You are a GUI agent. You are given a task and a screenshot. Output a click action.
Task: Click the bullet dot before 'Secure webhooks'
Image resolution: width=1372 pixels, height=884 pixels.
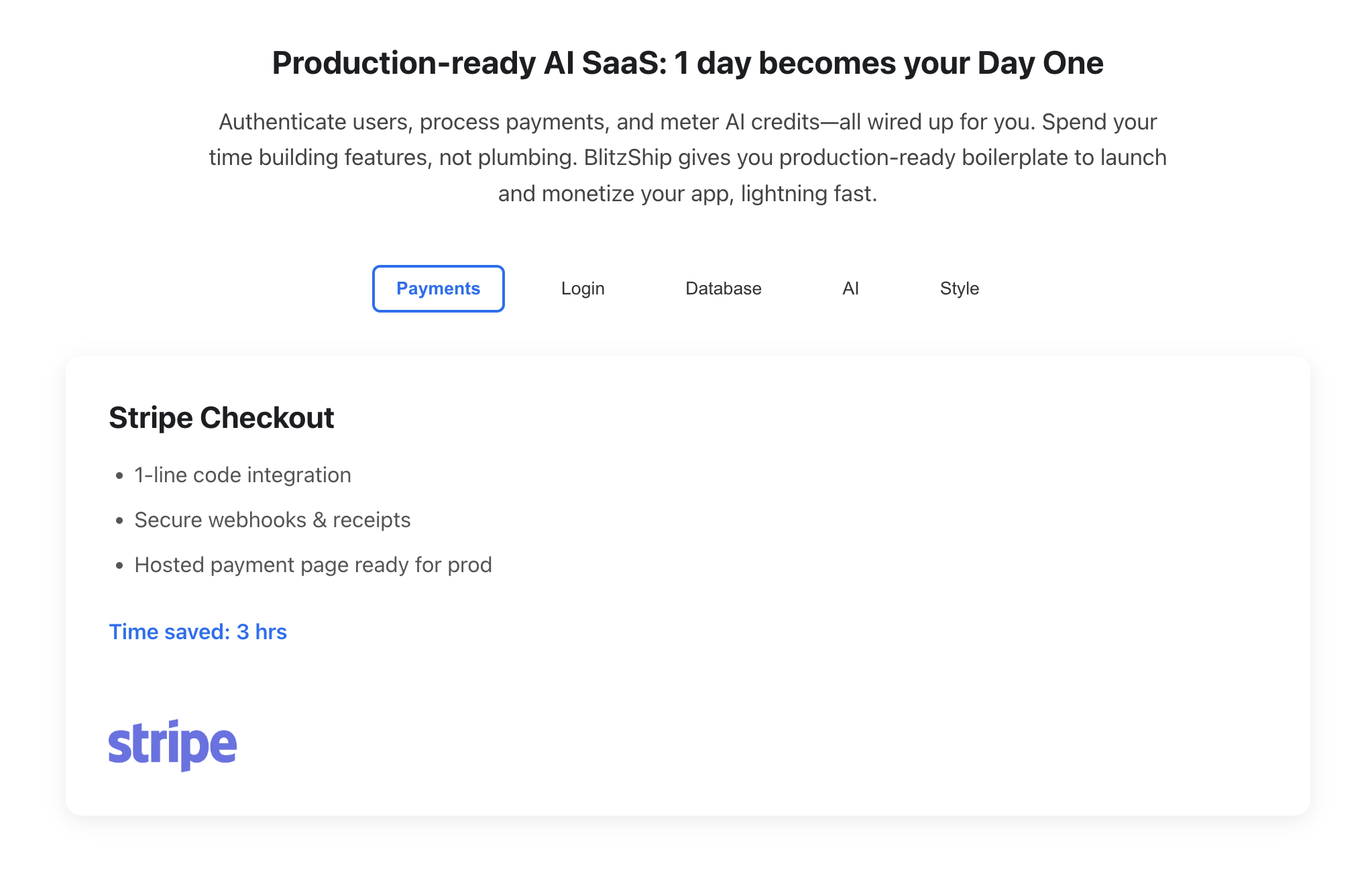(x=119, y=521)
